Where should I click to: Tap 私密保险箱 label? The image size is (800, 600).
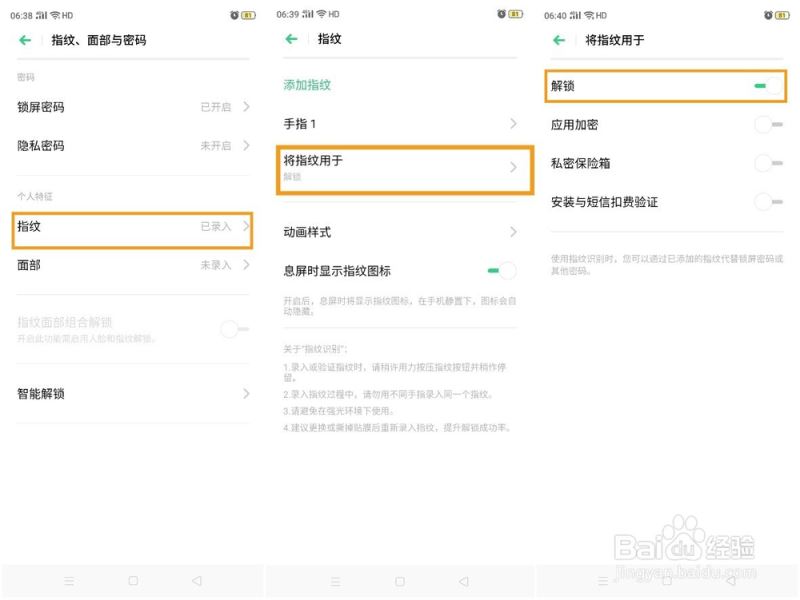coord(581,164)
